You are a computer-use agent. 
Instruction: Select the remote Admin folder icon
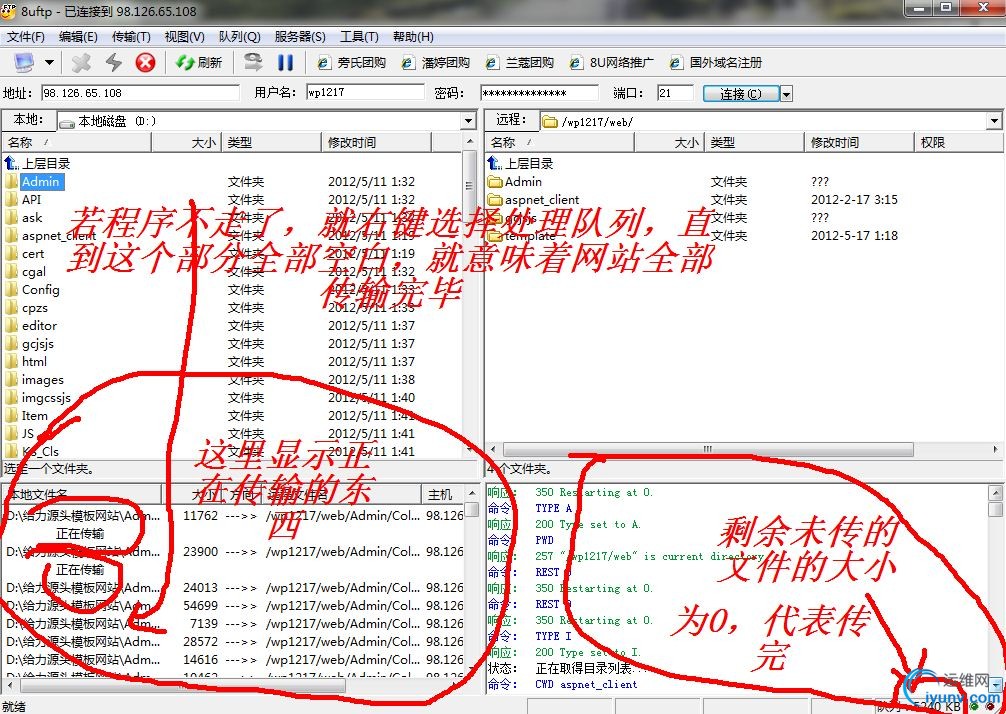click(x=495, y=182)
